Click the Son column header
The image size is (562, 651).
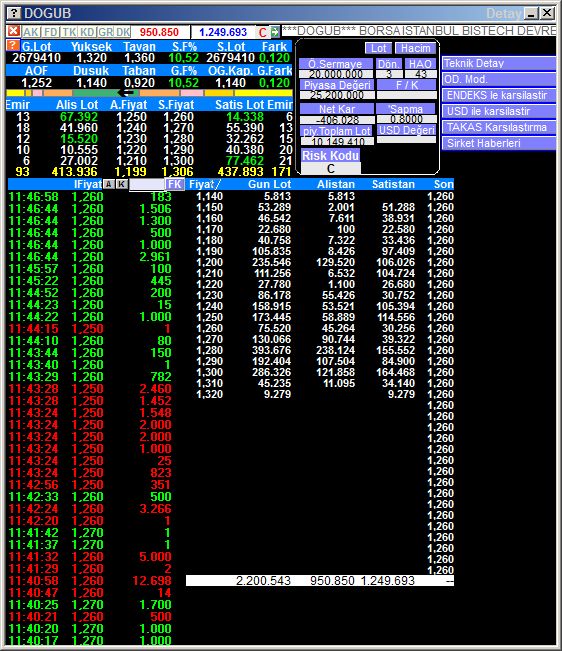(x=444, y=184)
